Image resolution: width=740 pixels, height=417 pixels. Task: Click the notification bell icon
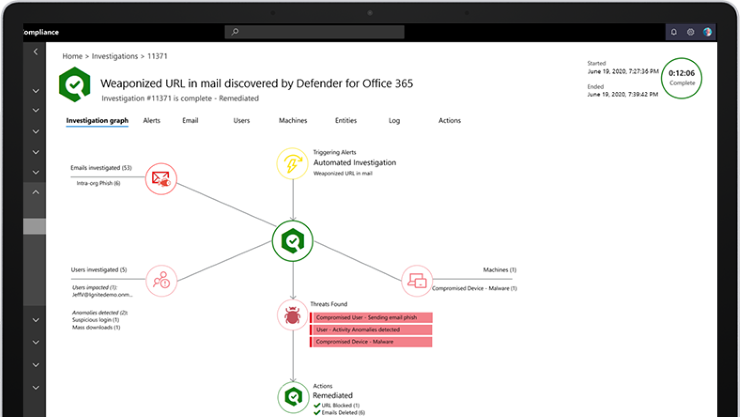[x=673, y=32]
